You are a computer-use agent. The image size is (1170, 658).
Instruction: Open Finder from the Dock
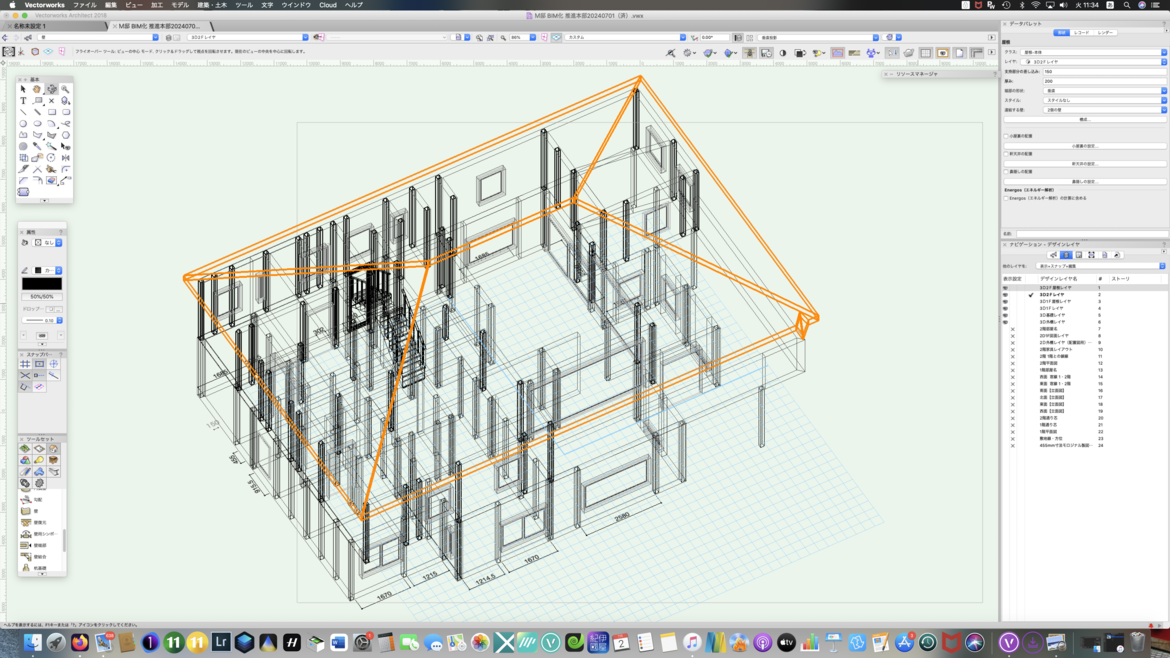pyautogui.click(x=32, y=643)
